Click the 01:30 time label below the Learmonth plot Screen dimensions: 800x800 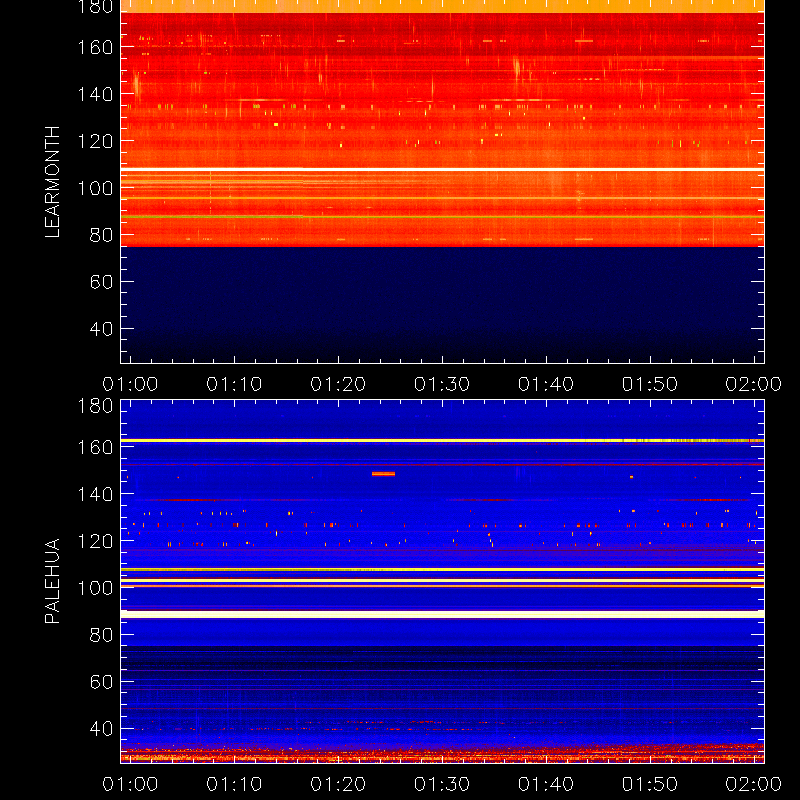tap(442, 384)
